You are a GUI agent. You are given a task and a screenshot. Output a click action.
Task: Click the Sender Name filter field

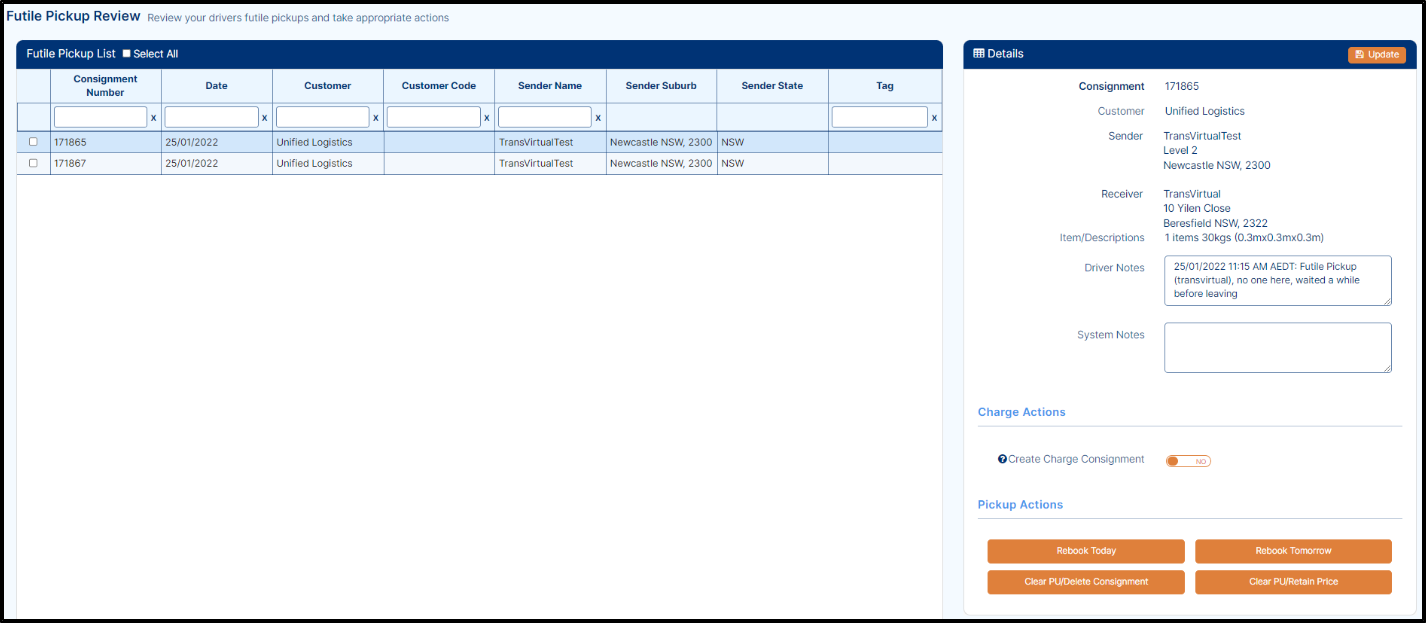coord(544,117)
